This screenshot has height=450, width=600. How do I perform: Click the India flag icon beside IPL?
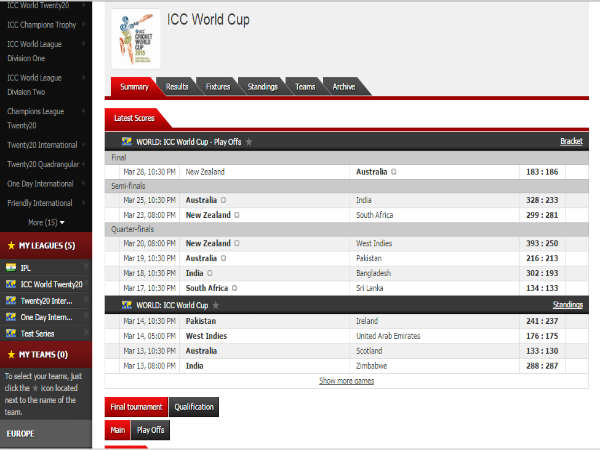pos(11,269)
